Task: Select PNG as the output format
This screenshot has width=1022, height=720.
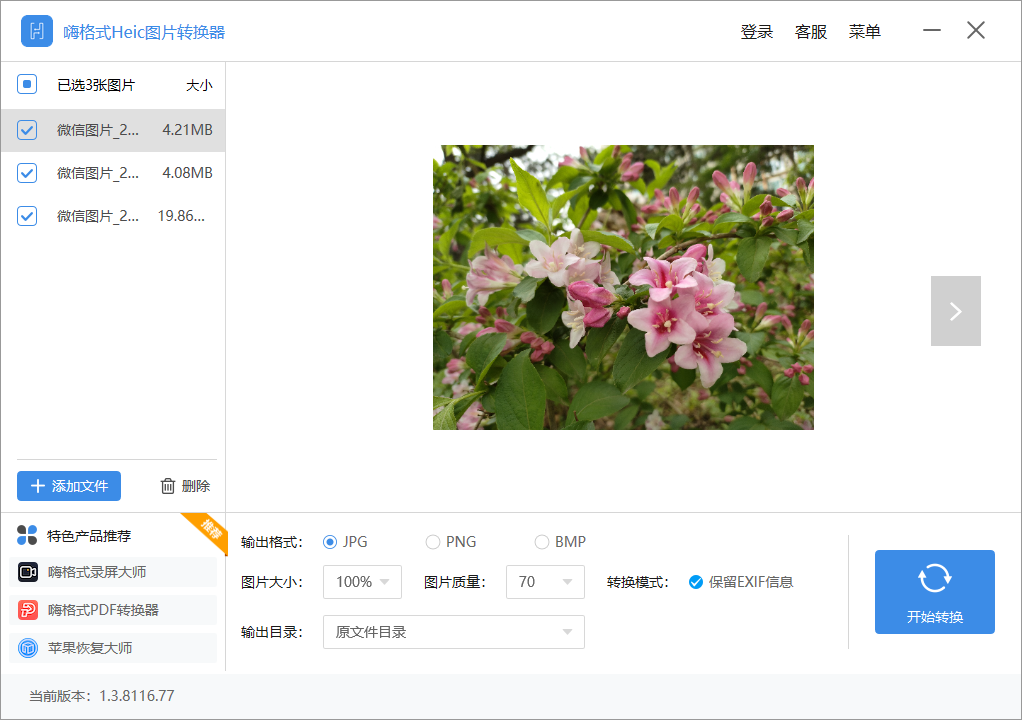Action: click(431, 541)
